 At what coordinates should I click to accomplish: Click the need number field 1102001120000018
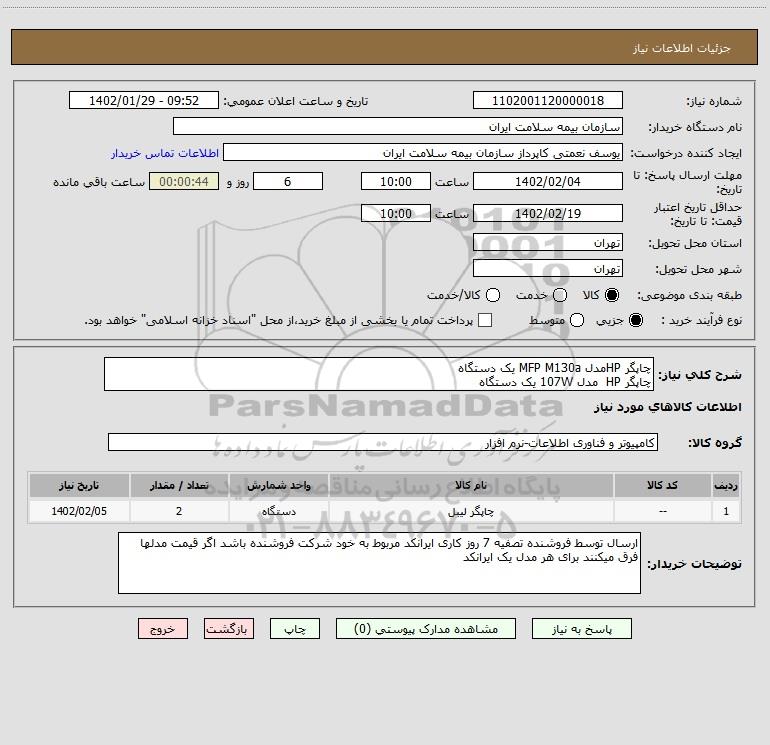(548, 101)
